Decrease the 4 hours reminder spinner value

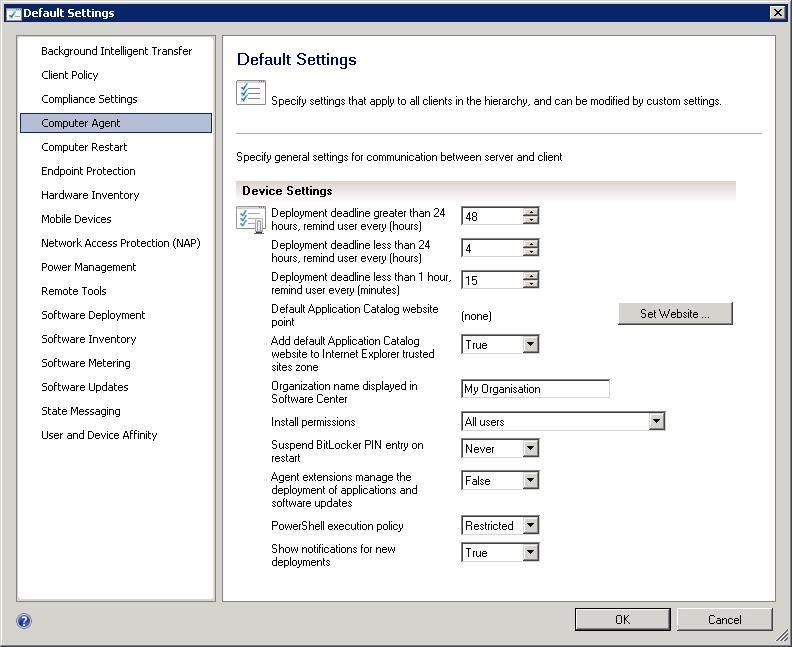(531, 252)
